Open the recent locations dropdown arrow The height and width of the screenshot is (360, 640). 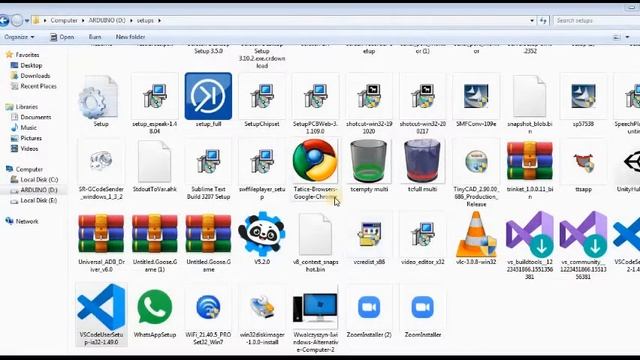click(x=27, y=20)
